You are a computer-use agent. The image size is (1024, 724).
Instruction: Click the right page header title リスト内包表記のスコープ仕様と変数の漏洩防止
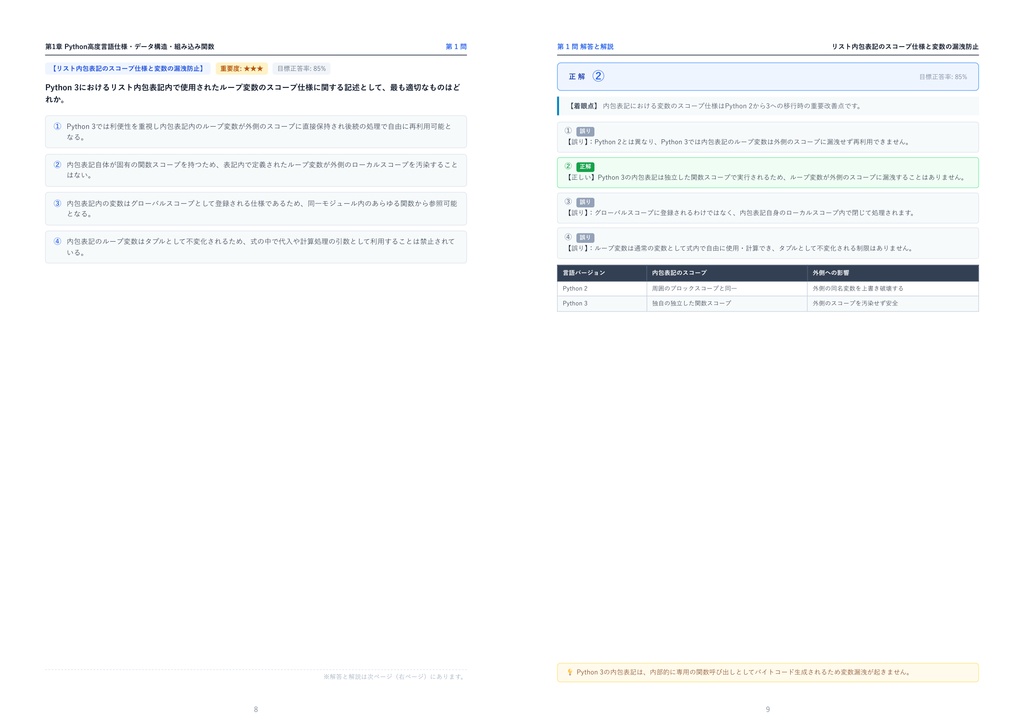coord(904,46)
